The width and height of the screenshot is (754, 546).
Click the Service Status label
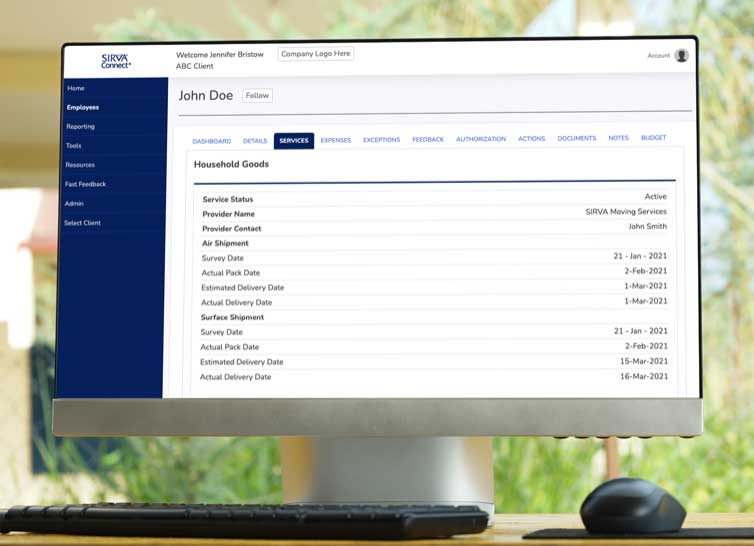pos(227,199)
